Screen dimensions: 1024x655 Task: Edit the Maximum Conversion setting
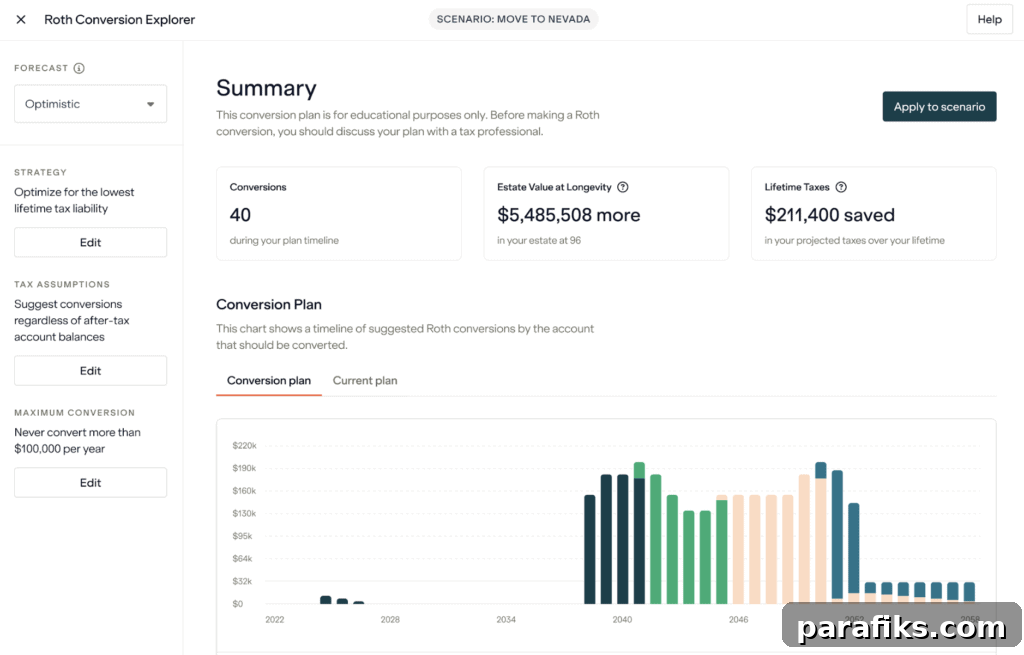pyautogui.click(x=90, y=483)
